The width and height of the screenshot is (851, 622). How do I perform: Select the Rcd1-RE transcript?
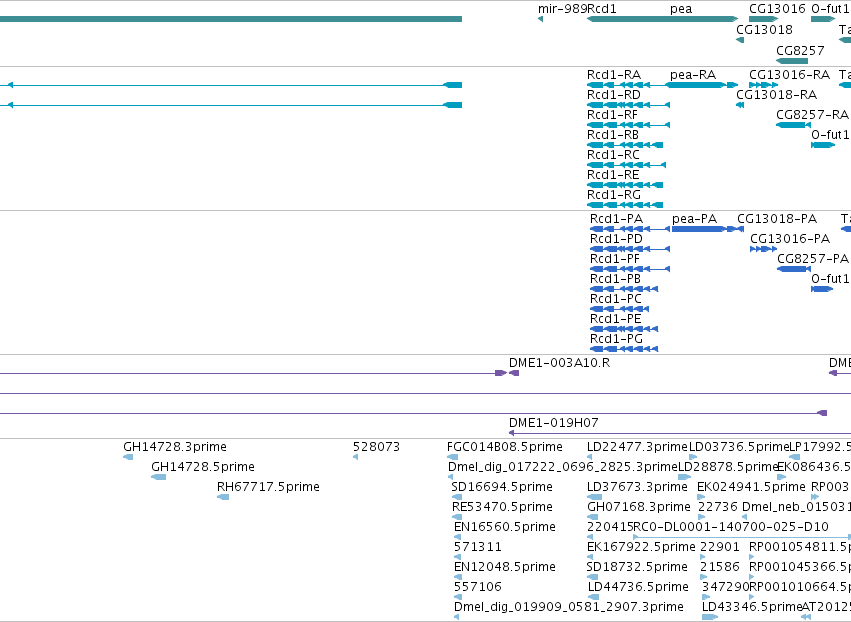tap(613, 175)
